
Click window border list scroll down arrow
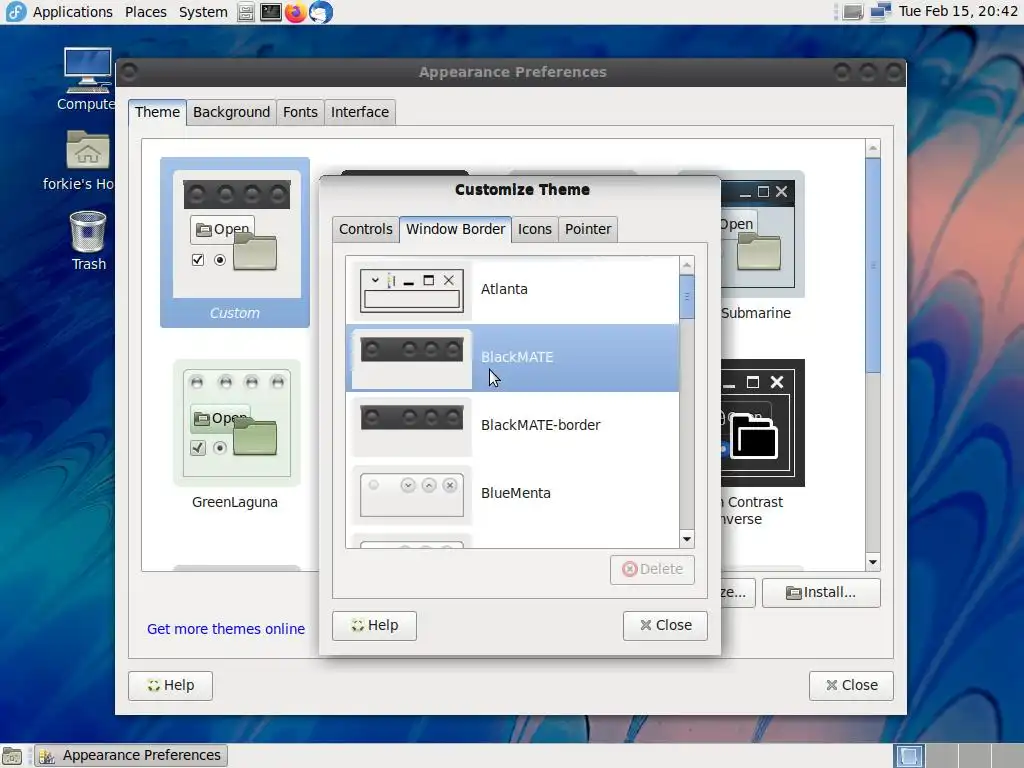tap(686, 539)
